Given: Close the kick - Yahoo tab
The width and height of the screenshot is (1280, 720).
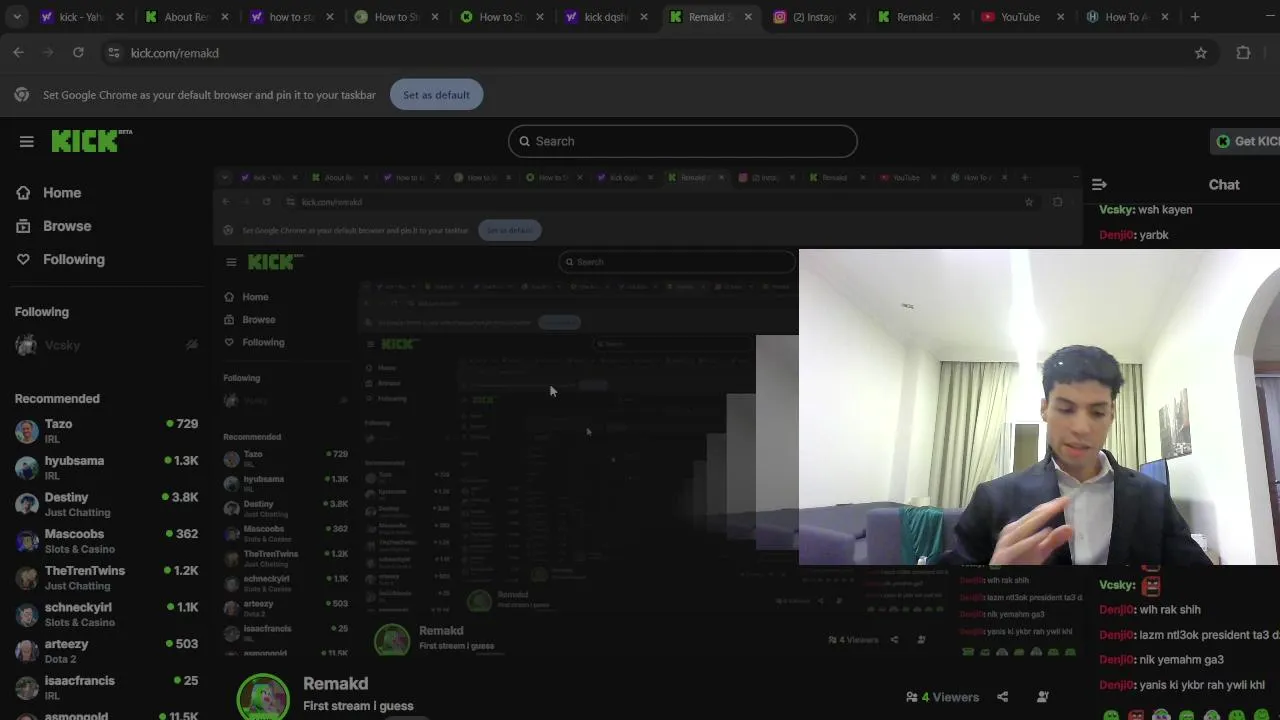Looking at the screenshot, I should (120, 17).
